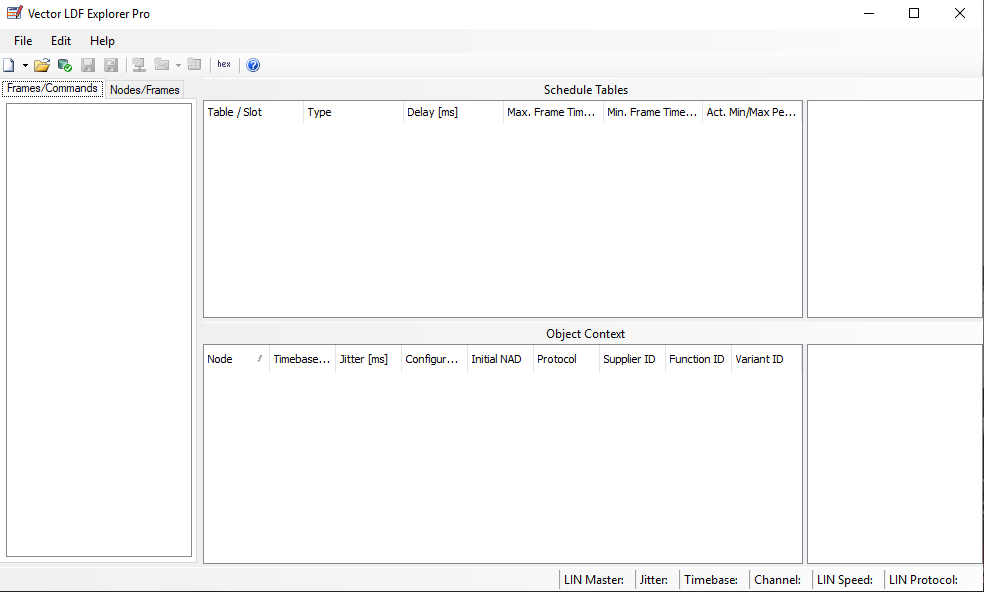Click the Max. Frame Time column header
Viewport: 984px width, 592px height.
coord(553,112)
